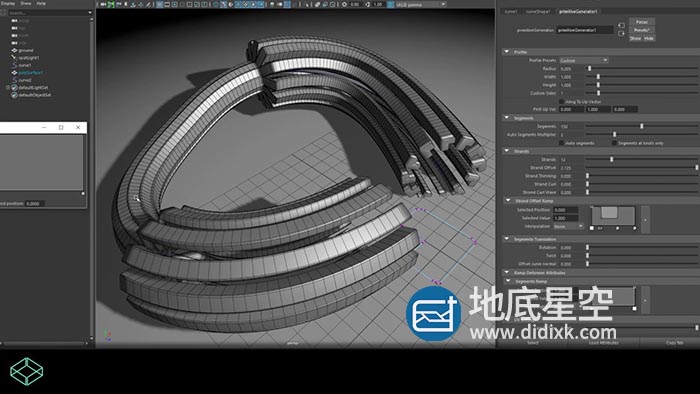The width and height of the screenshot is (700, 394).
Task: Collapse the Segments Ramp section
Action: [x=508, y=281]
